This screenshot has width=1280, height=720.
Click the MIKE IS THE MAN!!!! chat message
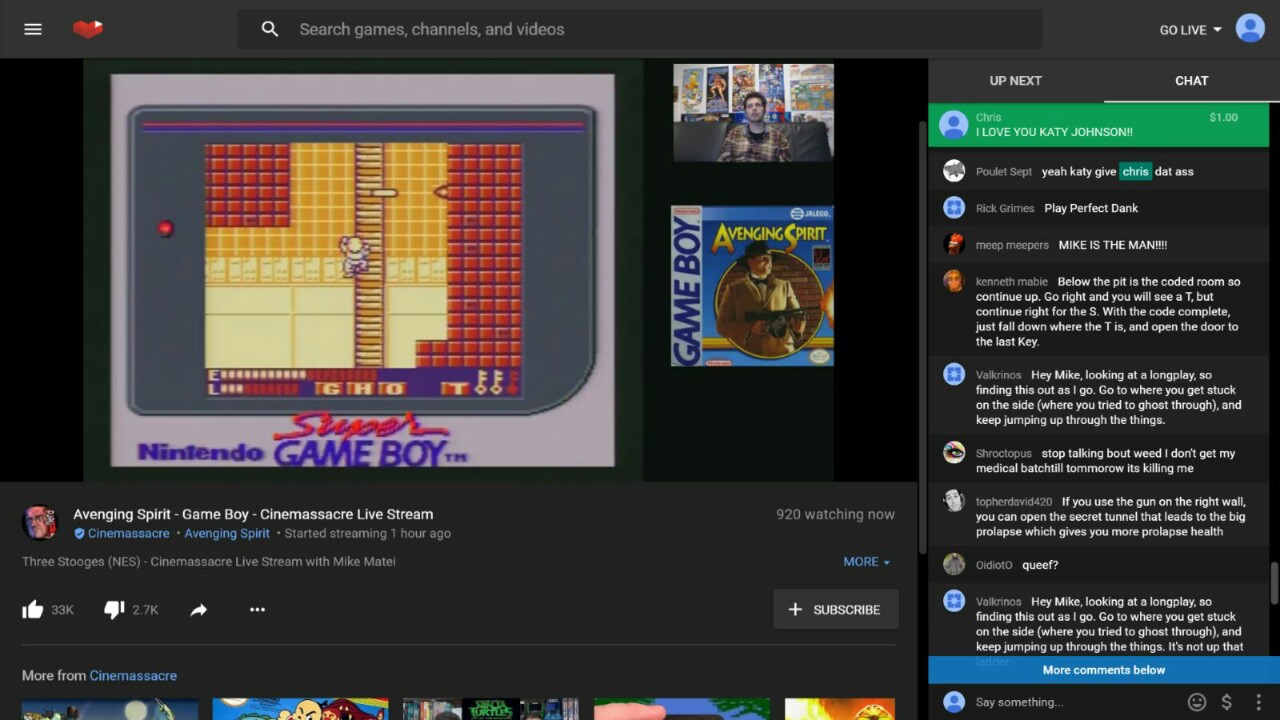[x=1113, y=245]
